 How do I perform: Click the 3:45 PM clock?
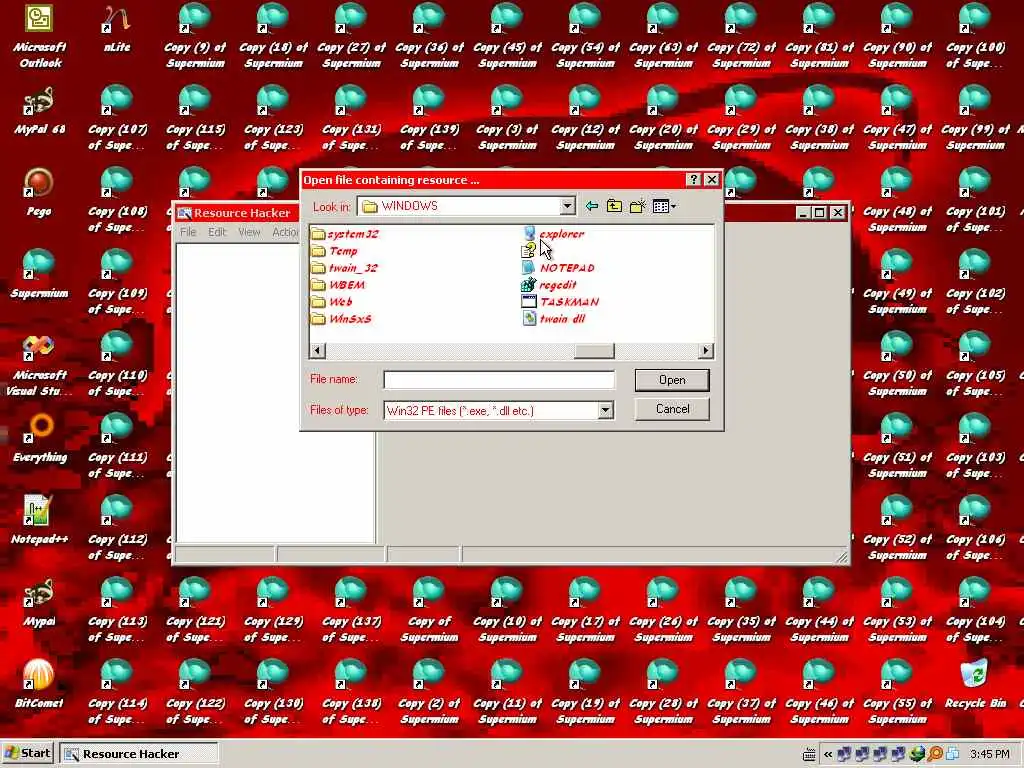click(990, 754)
